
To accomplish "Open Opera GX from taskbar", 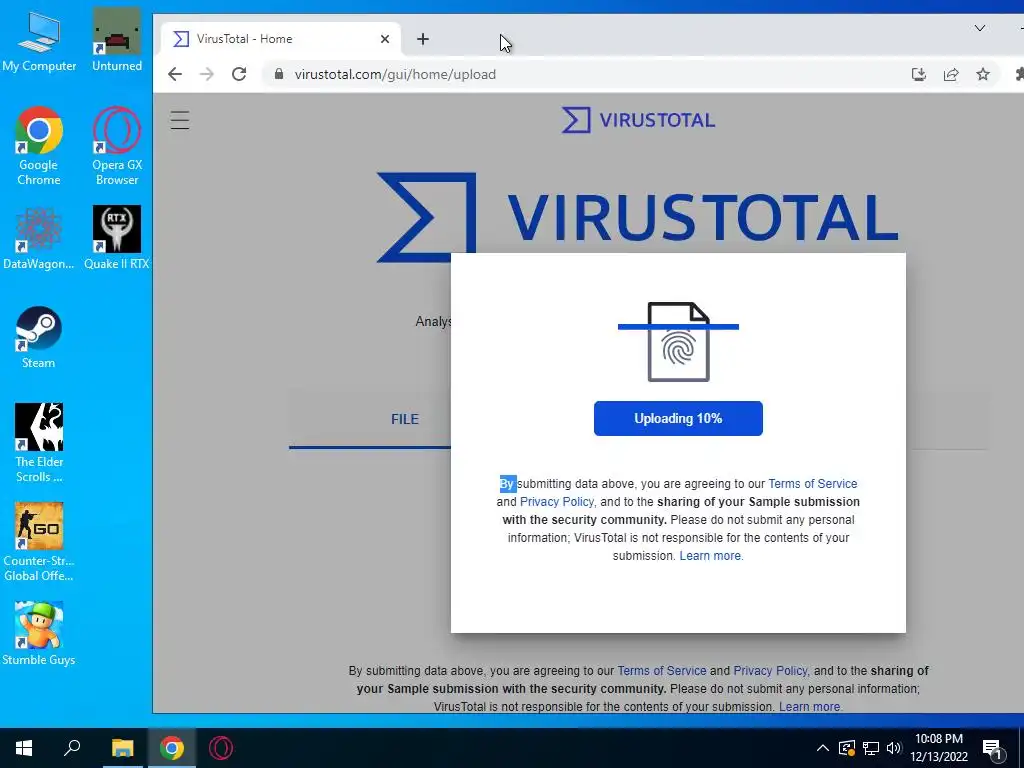I will [221, 748].
